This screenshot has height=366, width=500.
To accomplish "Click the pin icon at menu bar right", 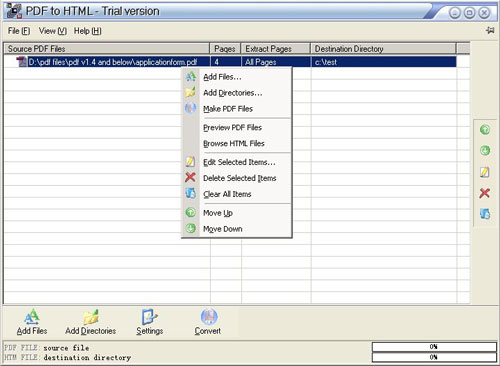I will [490, 30].
